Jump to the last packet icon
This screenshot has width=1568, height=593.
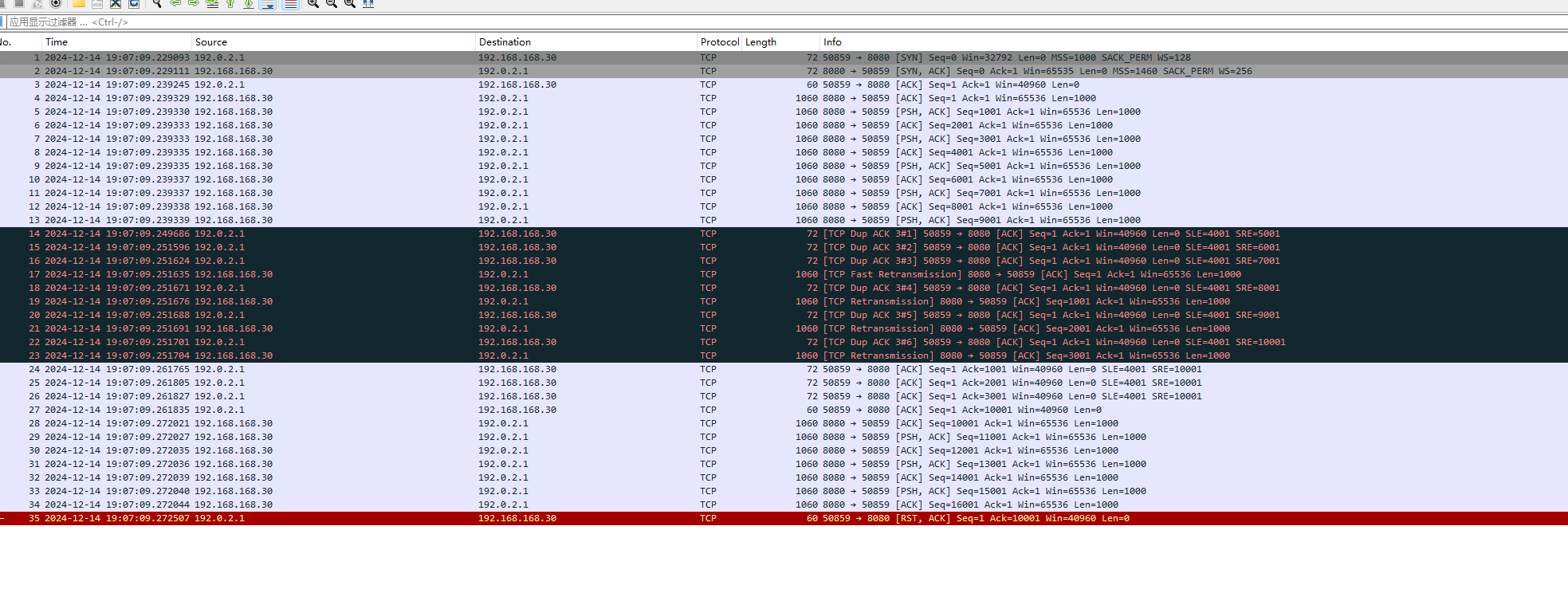(249, 3)
